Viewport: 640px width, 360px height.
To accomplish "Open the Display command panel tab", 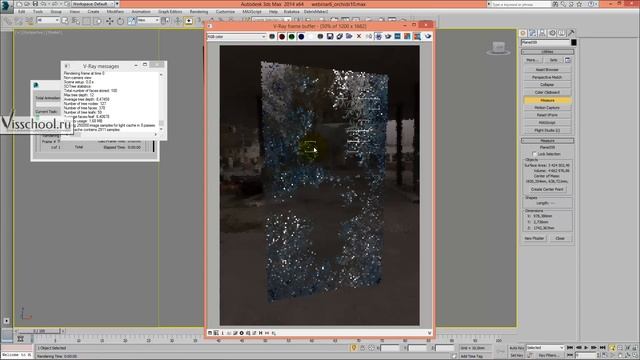I will pyautogui.click(x=562, y=33).
